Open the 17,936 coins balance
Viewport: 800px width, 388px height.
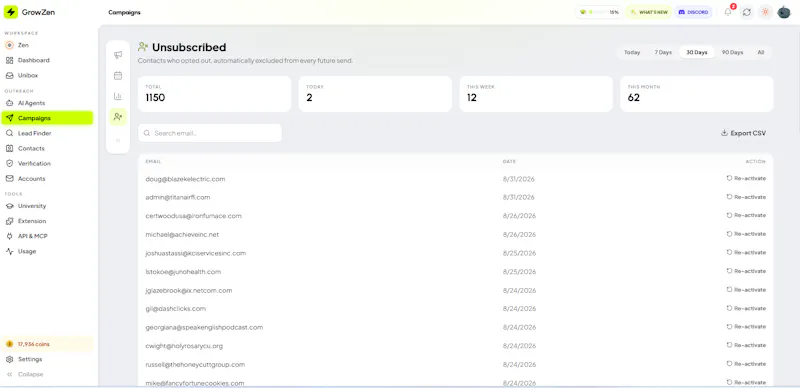tap(47, 344)
